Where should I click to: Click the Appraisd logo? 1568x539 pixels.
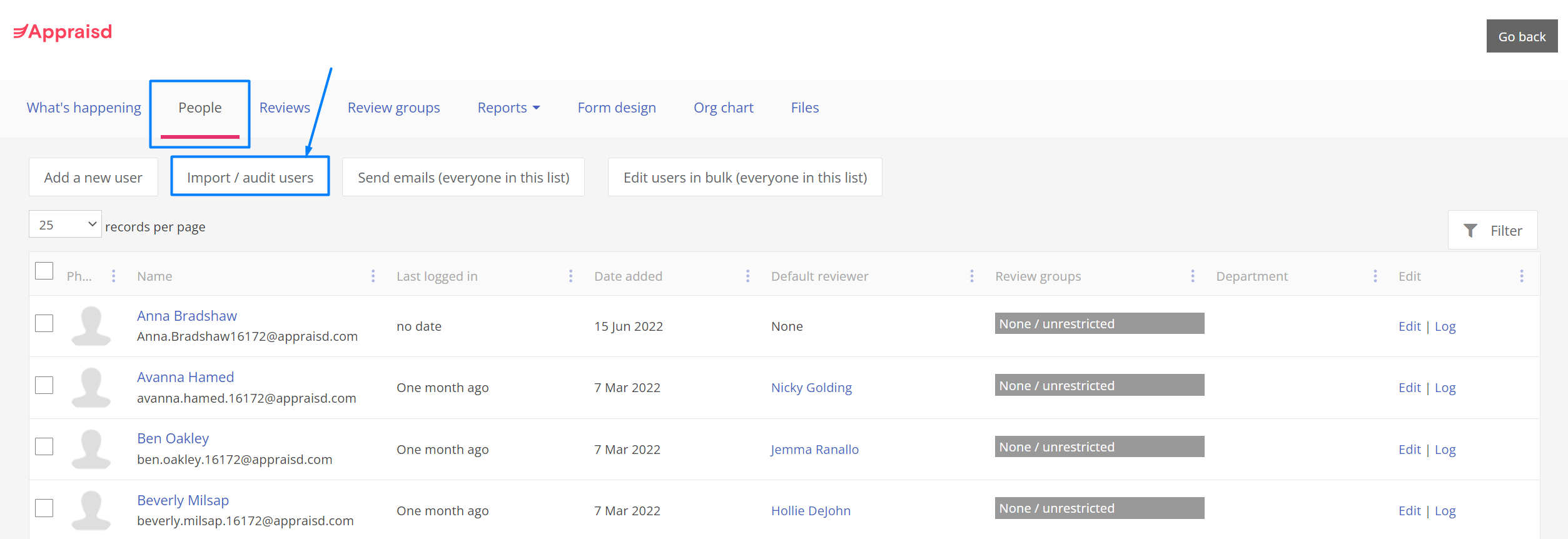pyautogui.click(x=63, y=32)
